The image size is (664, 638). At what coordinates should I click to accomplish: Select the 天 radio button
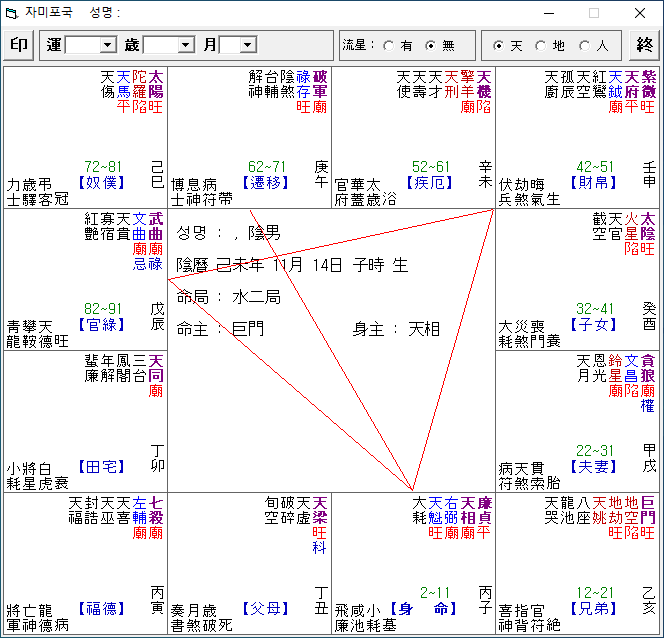[x=498, y=46]
